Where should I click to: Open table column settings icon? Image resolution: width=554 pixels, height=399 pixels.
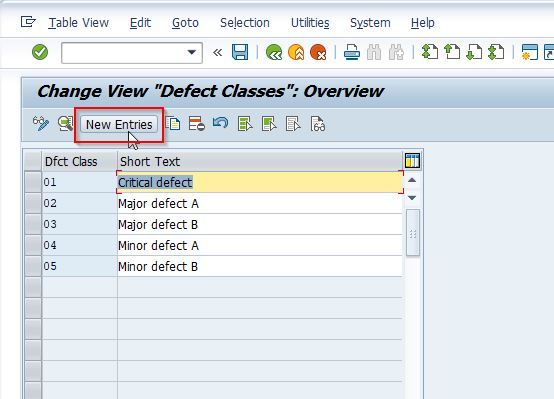[412, 160]
